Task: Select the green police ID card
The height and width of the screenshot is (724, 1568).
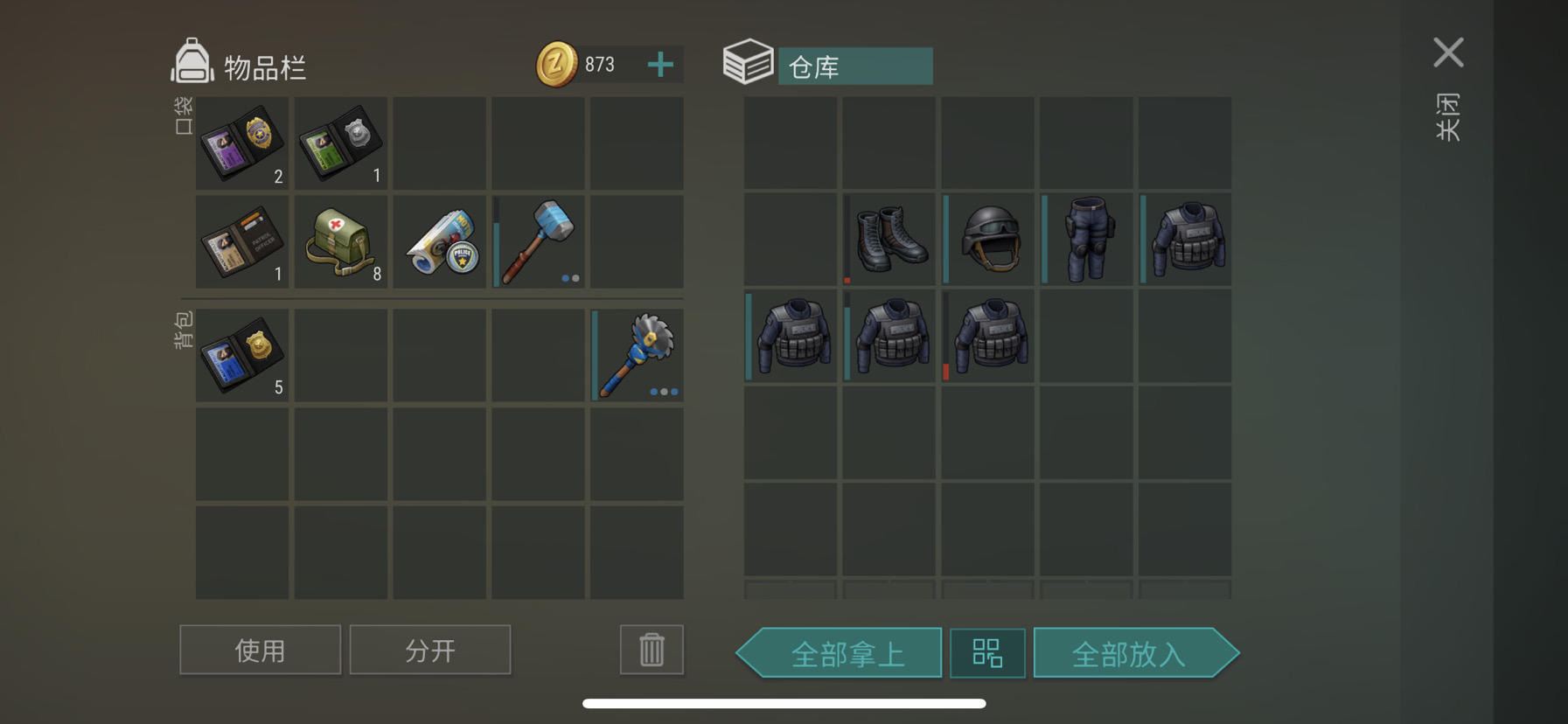Action: click(341, 143)
